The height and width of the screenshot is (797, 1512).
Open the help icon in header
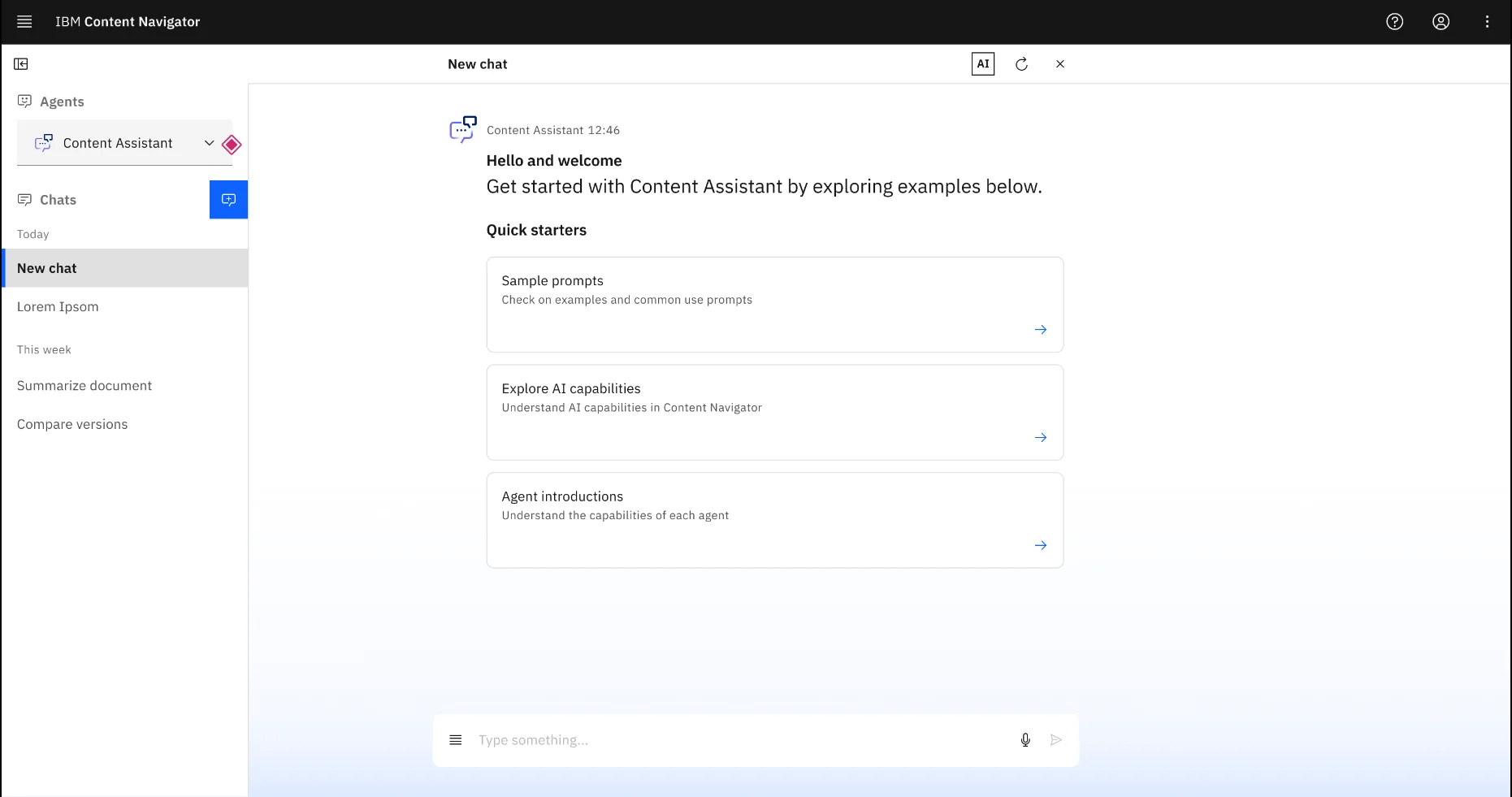[1394, 22]
